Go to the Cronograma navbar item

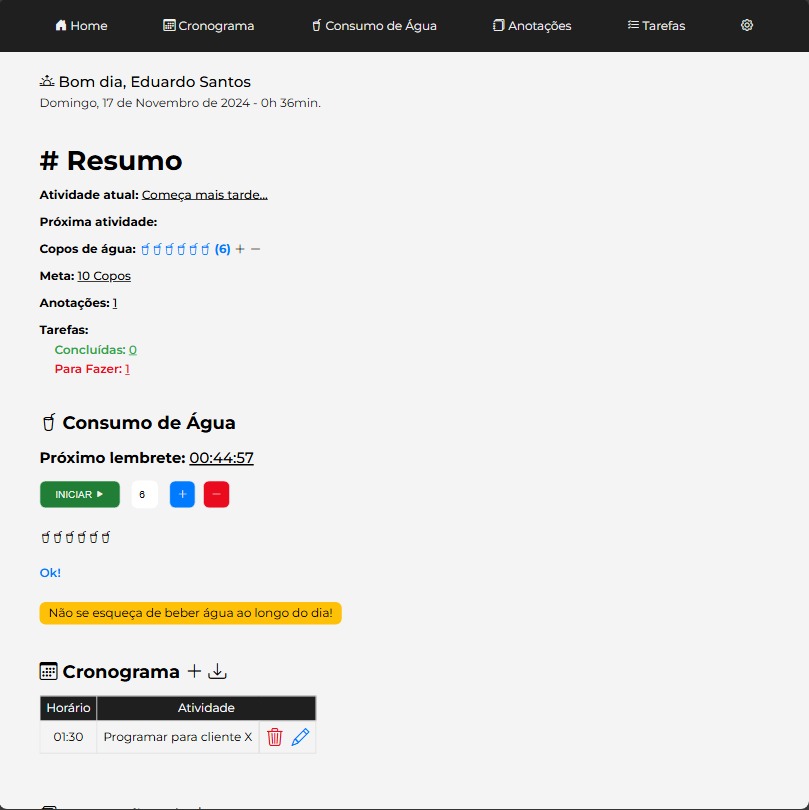pos(208,25)
